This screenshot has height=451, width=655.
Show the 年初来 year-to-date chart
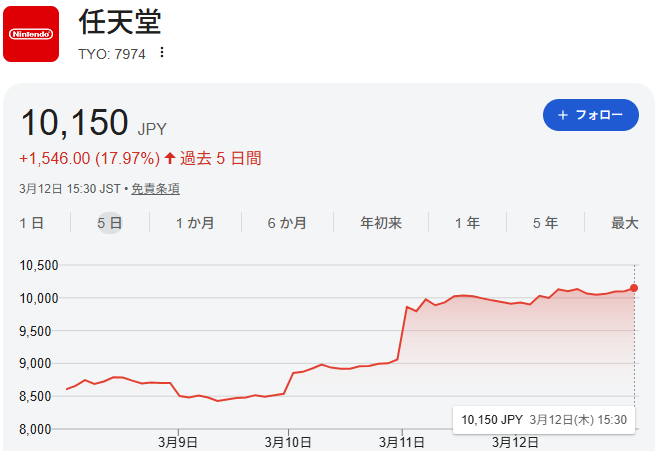click(x=381, y=223)
